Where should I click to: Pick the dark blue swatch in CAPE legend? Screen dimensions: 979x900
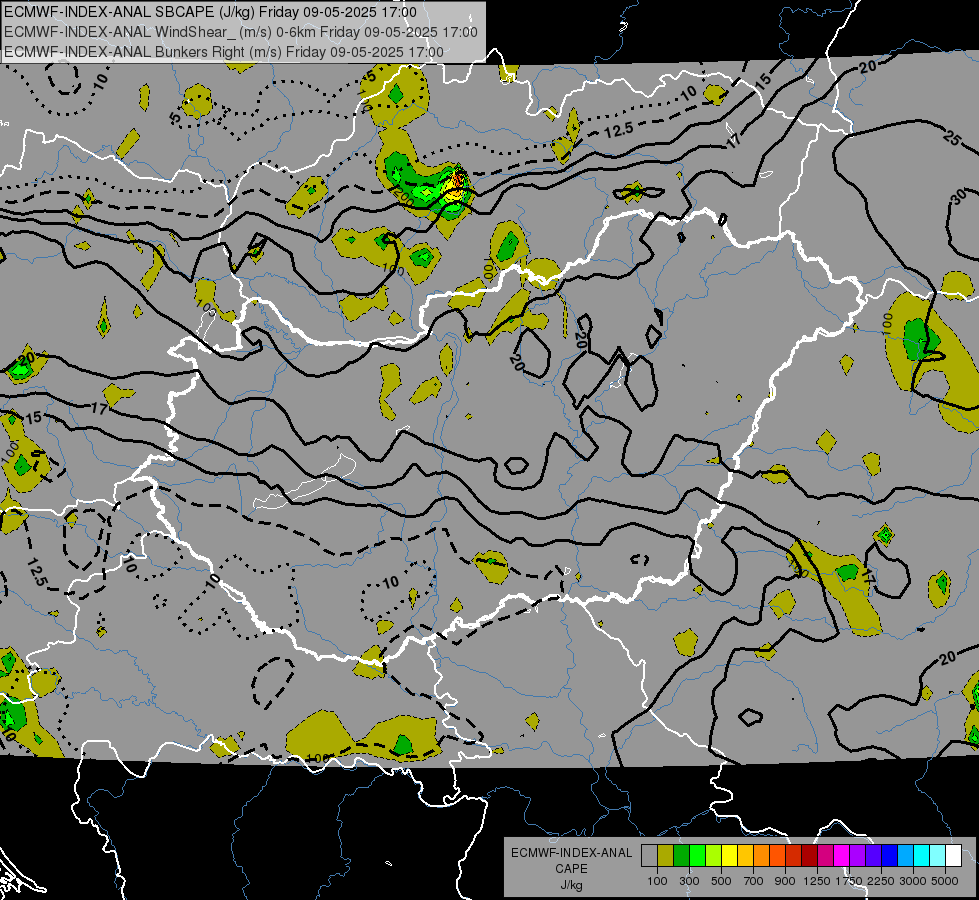[x=889, y=856]
